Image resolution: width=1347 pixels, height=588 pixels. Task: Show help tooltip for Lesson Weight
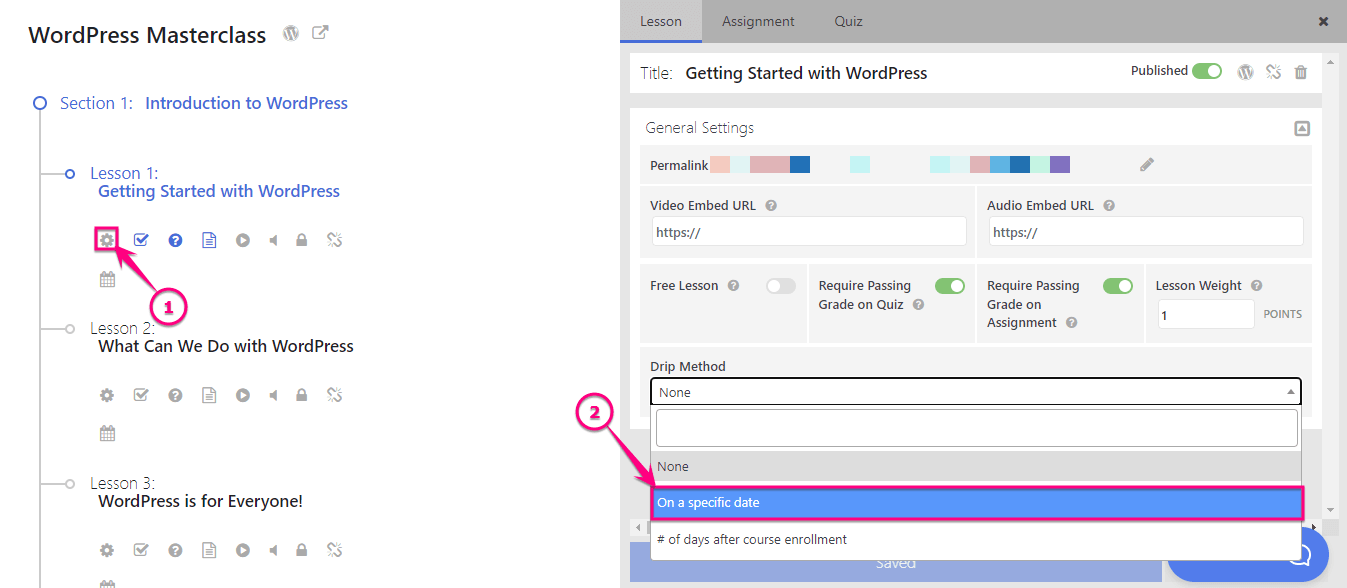point(1256,286)
